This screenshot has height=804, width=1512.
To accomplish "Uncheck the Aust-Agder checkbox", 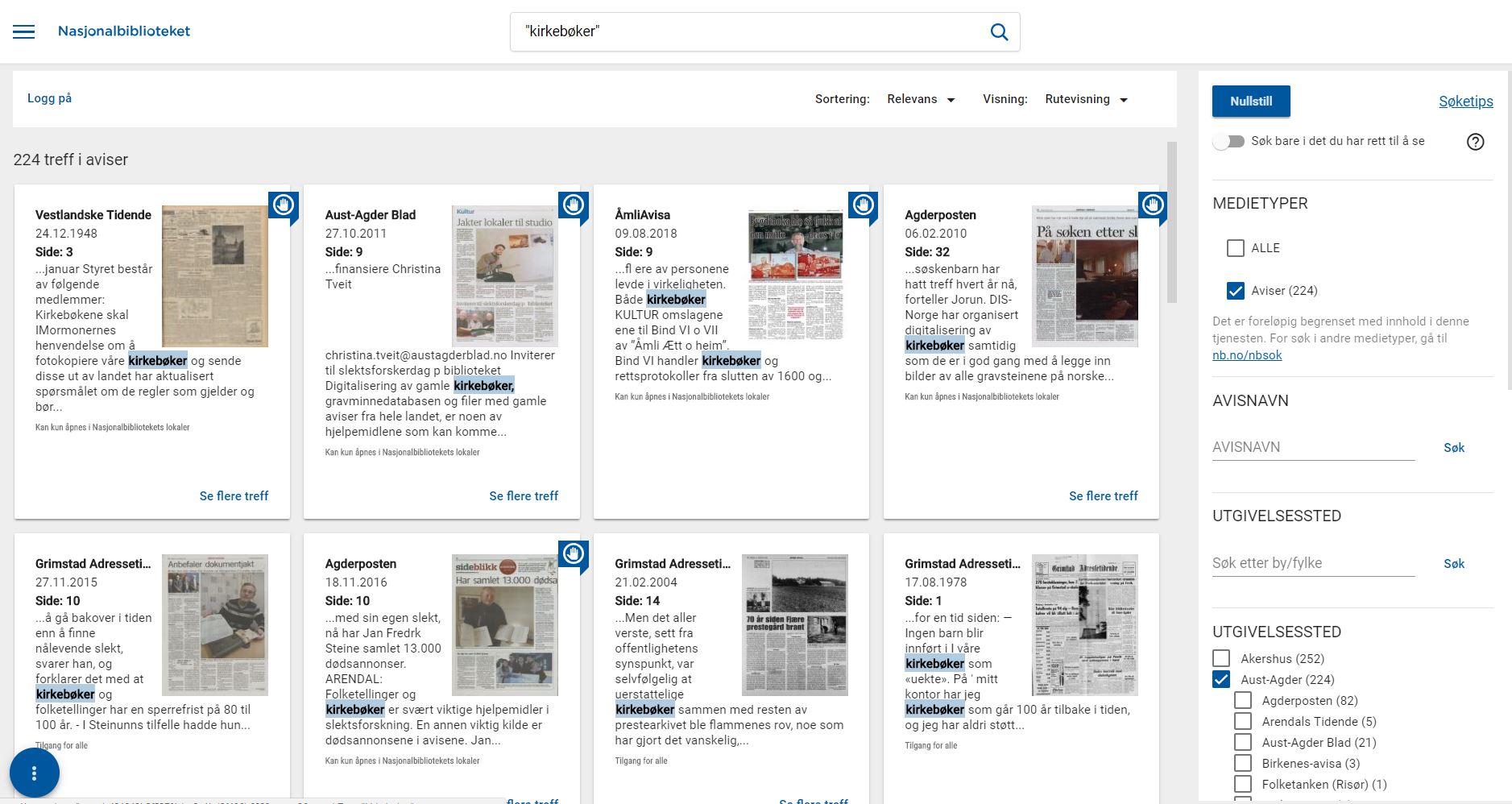I will pyautogui.click(x=1221, y=680).
